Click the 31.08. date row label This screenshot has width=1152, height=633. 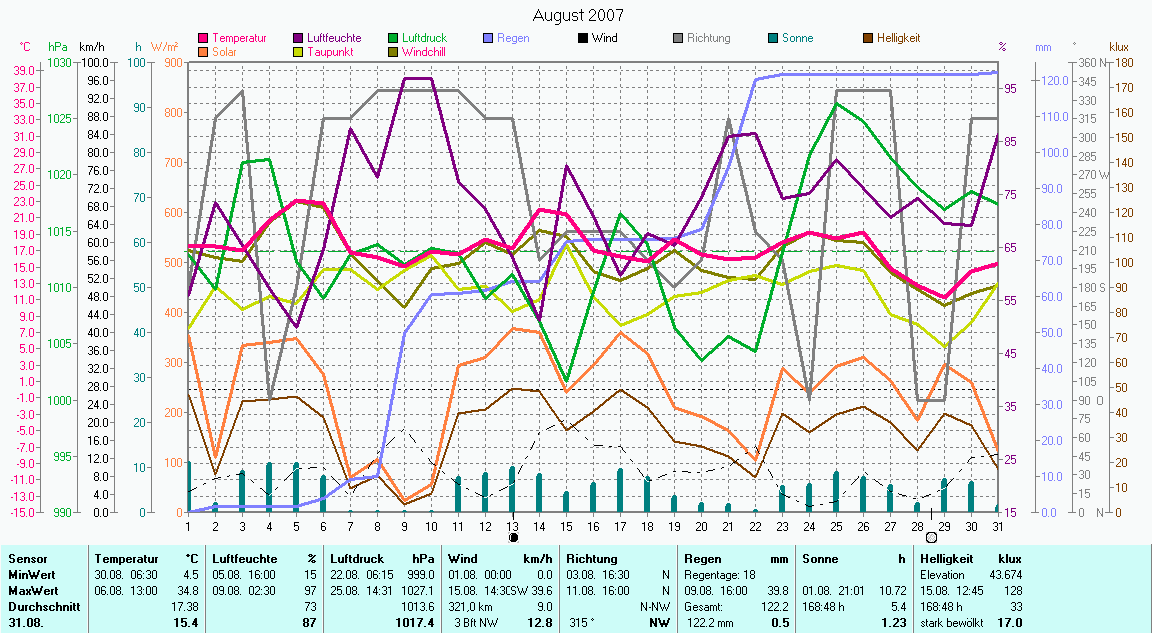[x=27, y=622]
